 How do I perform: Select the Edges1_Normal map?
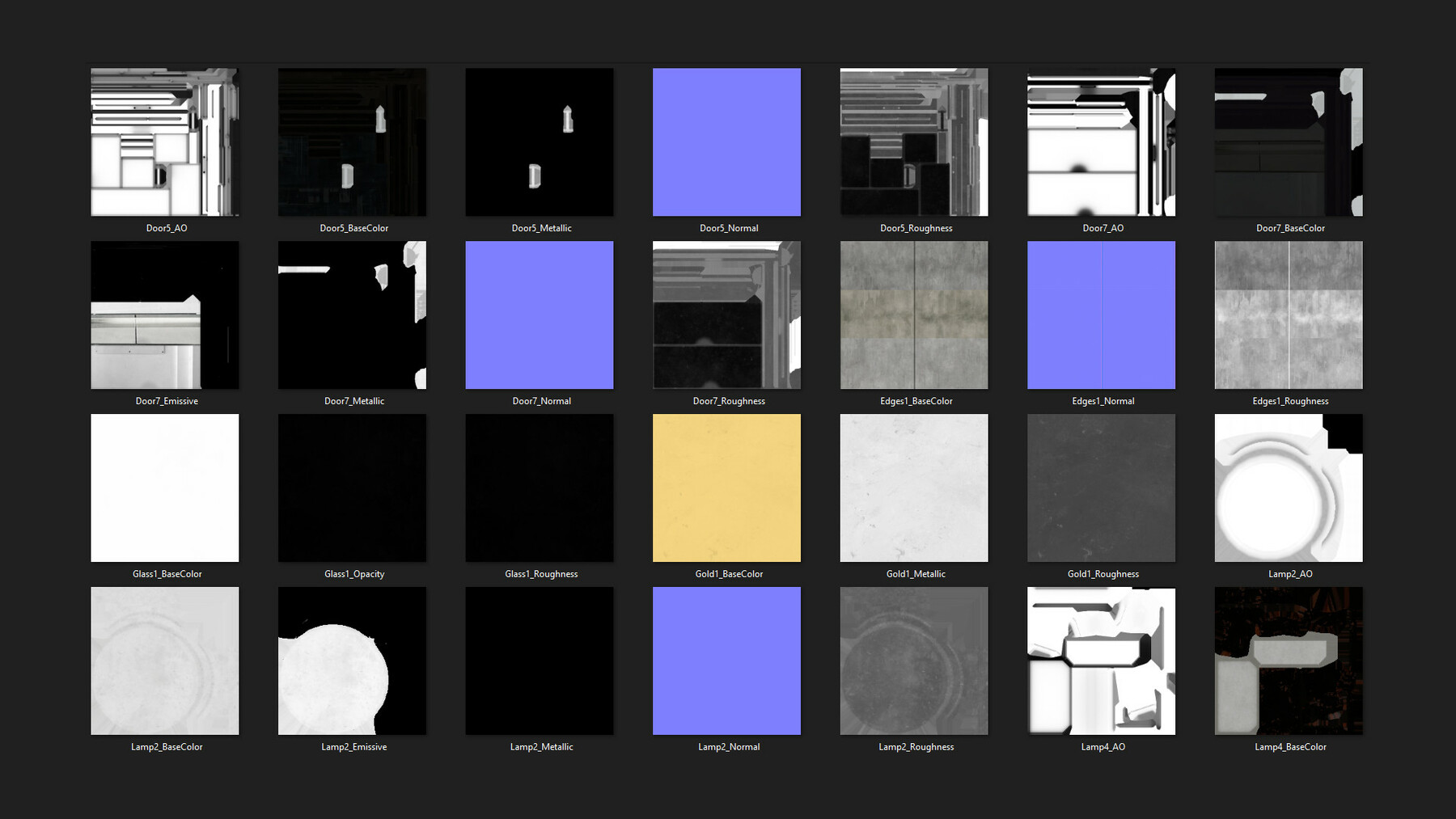pos(1101,315)
